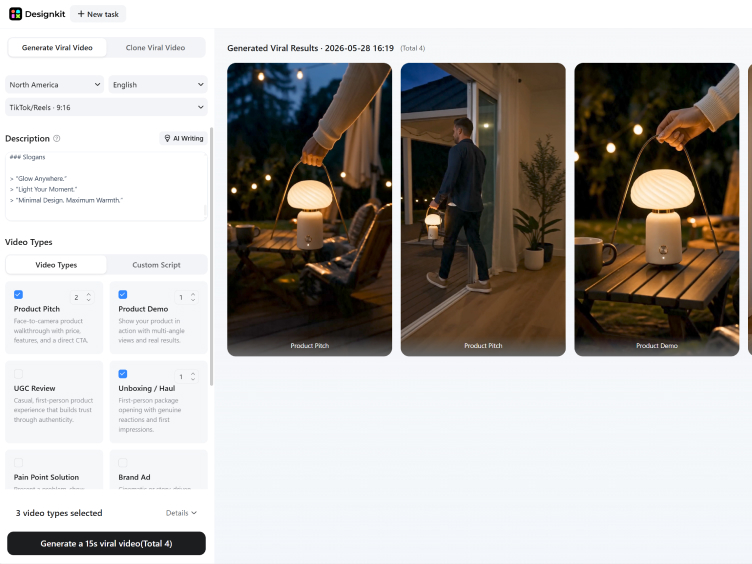Image resolution: width=752 pixels, height=564 pixels.
Task: Click inside the Description slogans text area
Action: 106,187
